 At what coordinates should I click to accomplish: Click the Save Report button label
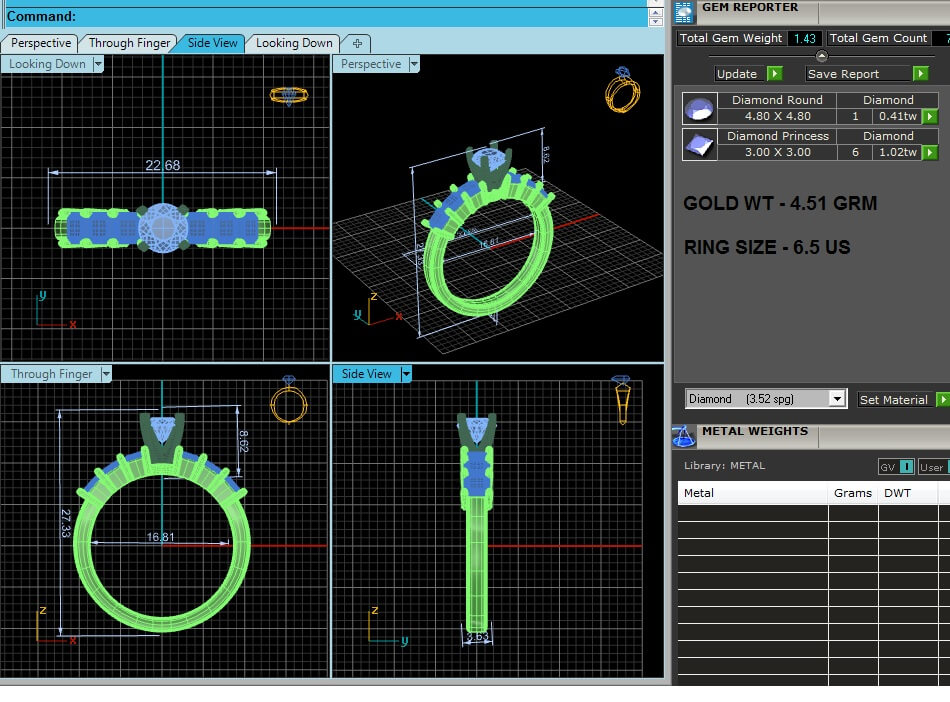point(843,74)
